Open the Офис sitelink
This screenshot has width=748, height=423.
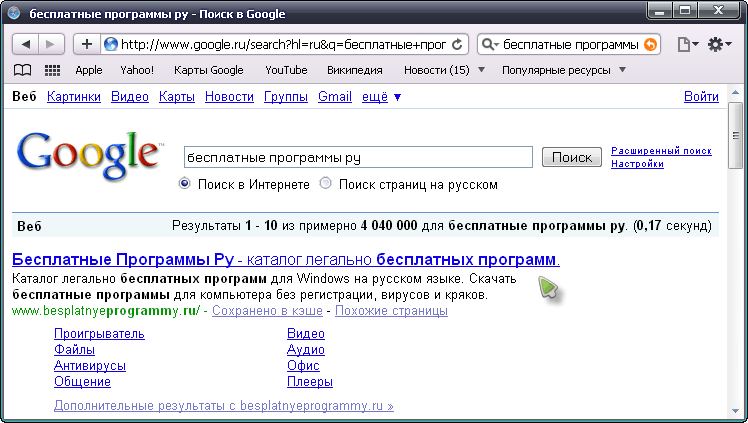[303, 366]
